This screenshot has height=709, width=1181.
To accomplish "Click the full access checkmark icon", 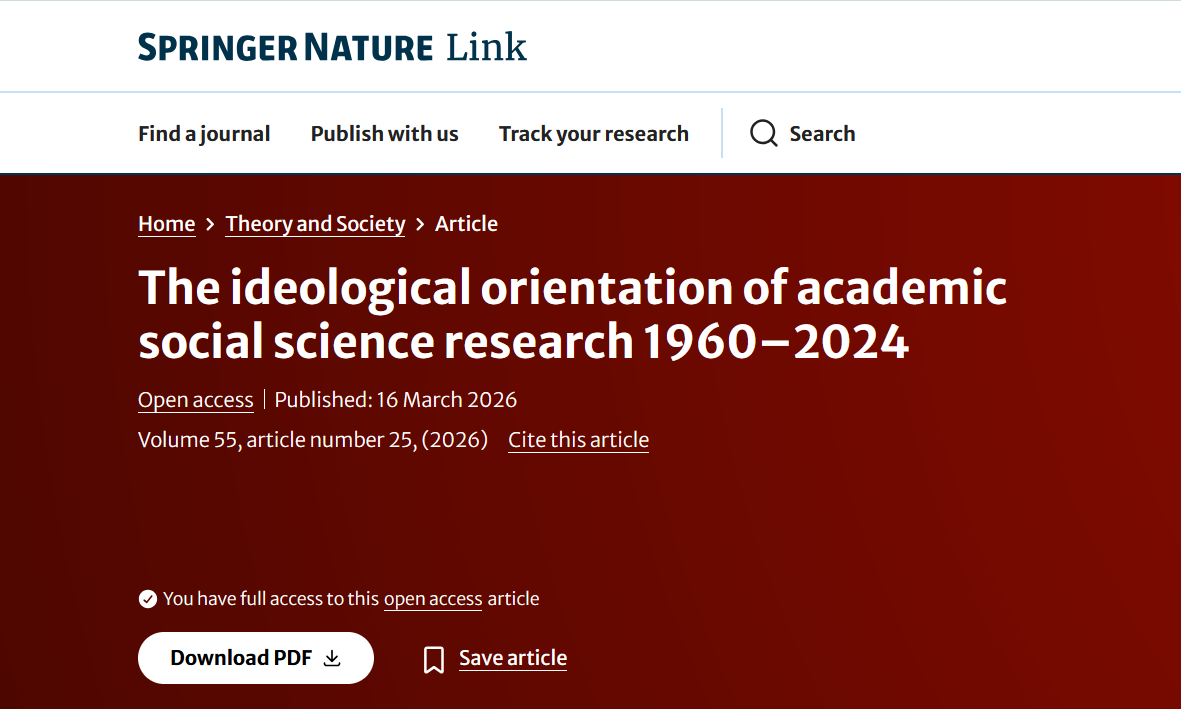I will click(148, 599).
